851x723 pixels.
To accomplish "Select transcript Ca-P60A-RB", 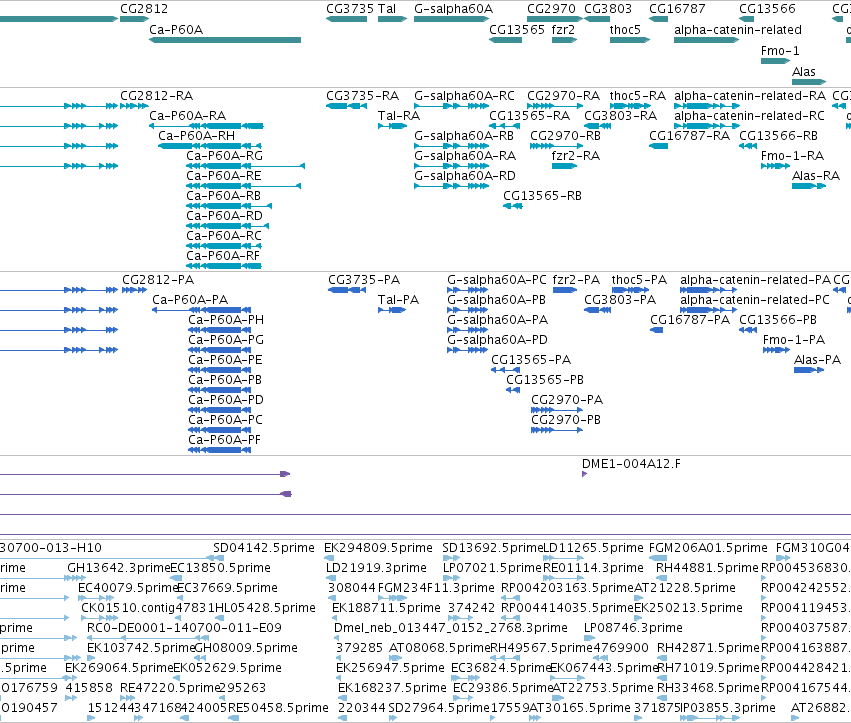I will point(223,195).
